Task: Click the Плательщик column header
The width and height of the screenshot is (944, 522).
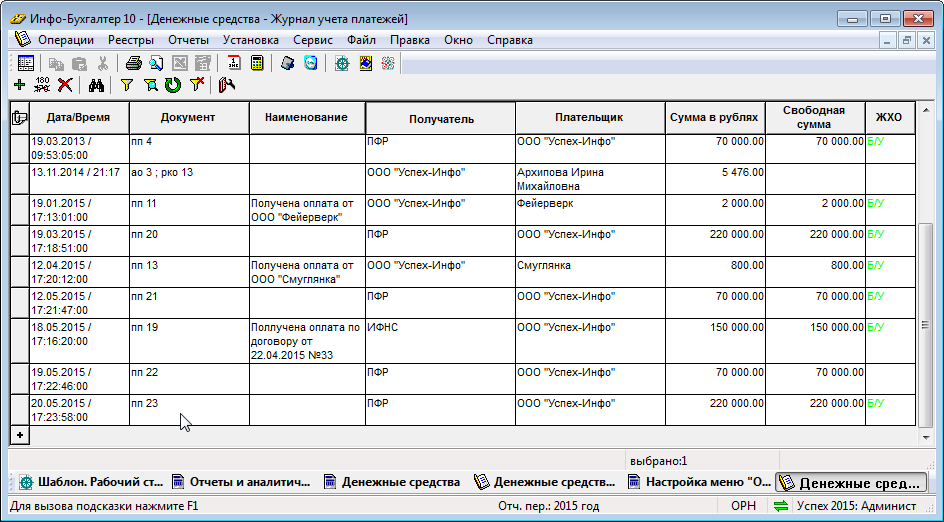Action: click(x=590, y=117)
